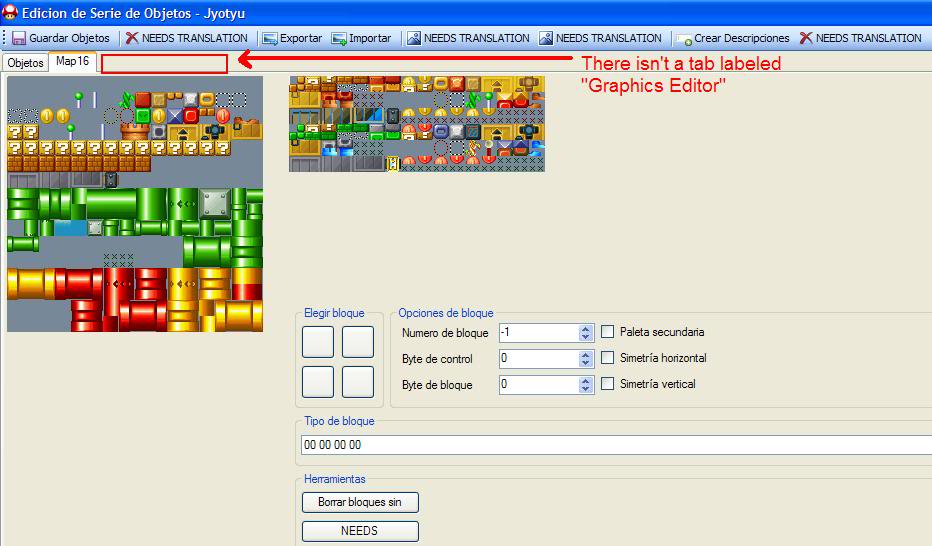Increase Byte de bloque with up arrow
The width and height of the screenshot is (932, 546).
click(586, 380)
